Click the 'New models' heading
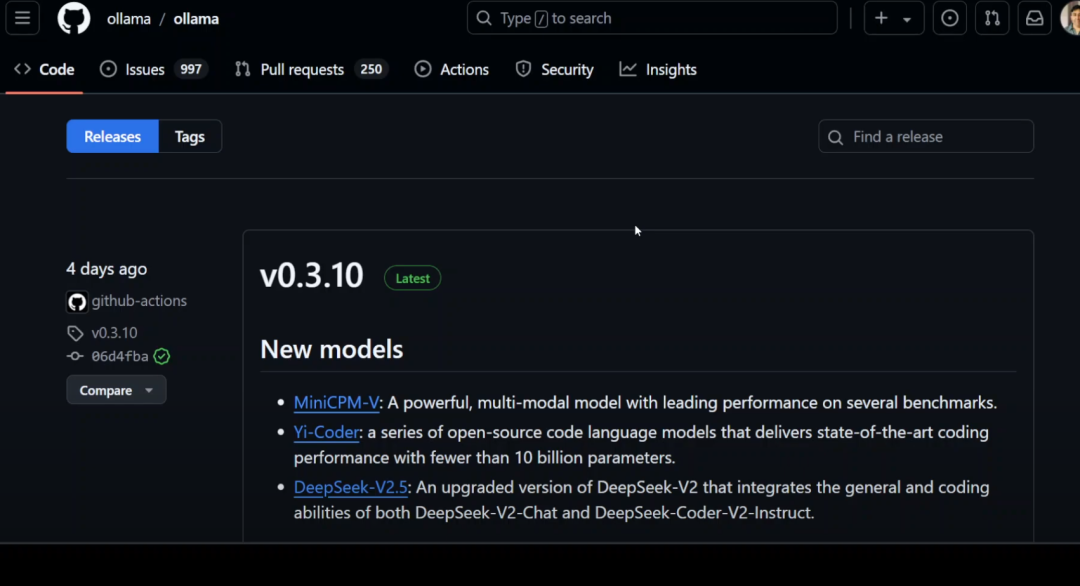1080x586 pixels. point(332,349)
